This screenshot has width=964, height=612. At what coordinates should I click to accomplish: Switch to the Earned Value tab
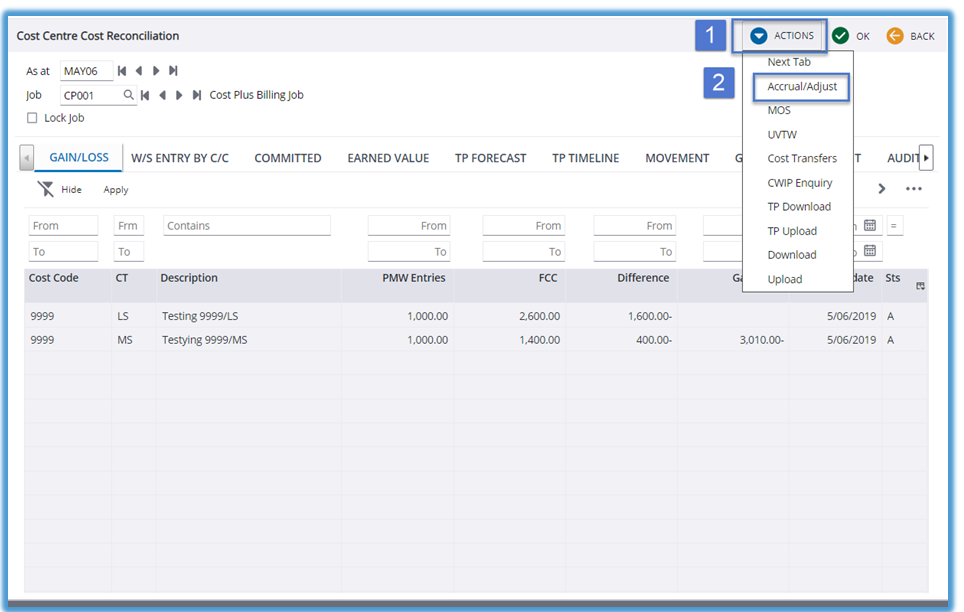[388, 158]
